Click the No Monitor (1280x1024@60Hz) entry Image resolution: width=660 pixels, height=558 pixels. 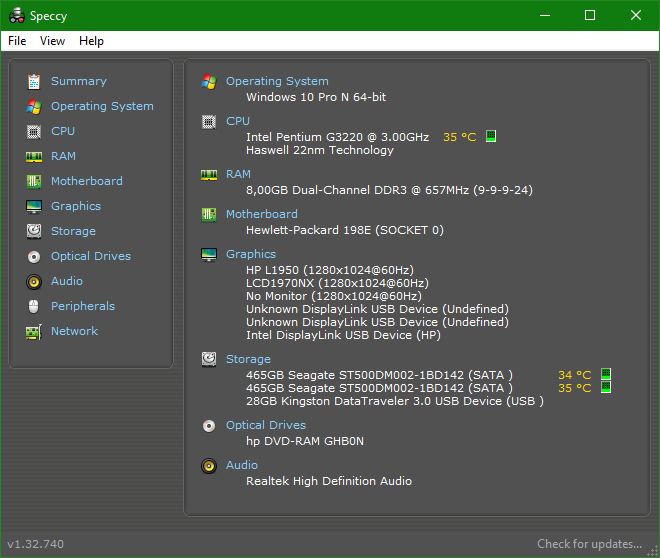coord(334,296)
